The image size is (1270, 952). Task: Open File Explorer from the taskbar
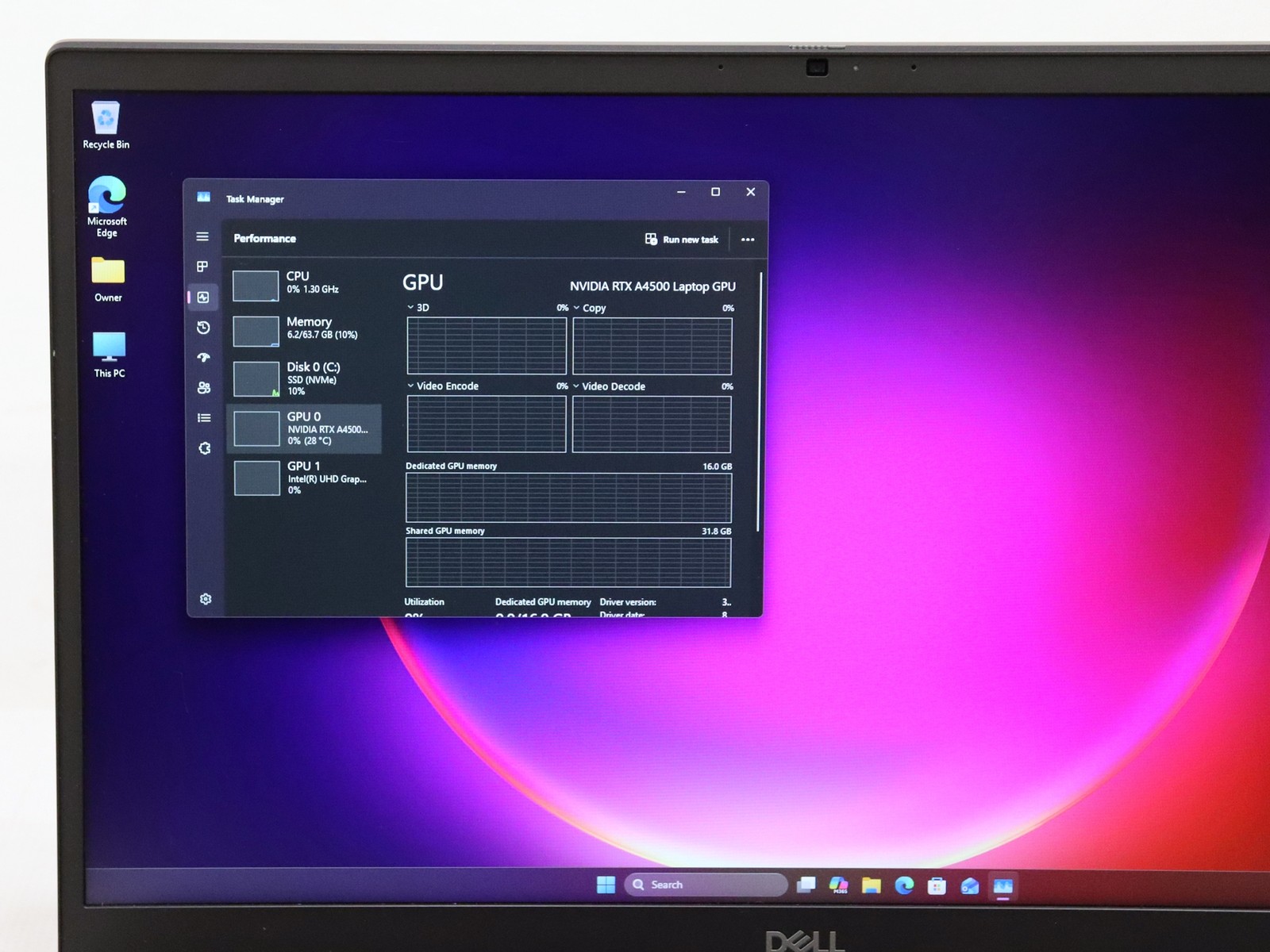point(872,885)
